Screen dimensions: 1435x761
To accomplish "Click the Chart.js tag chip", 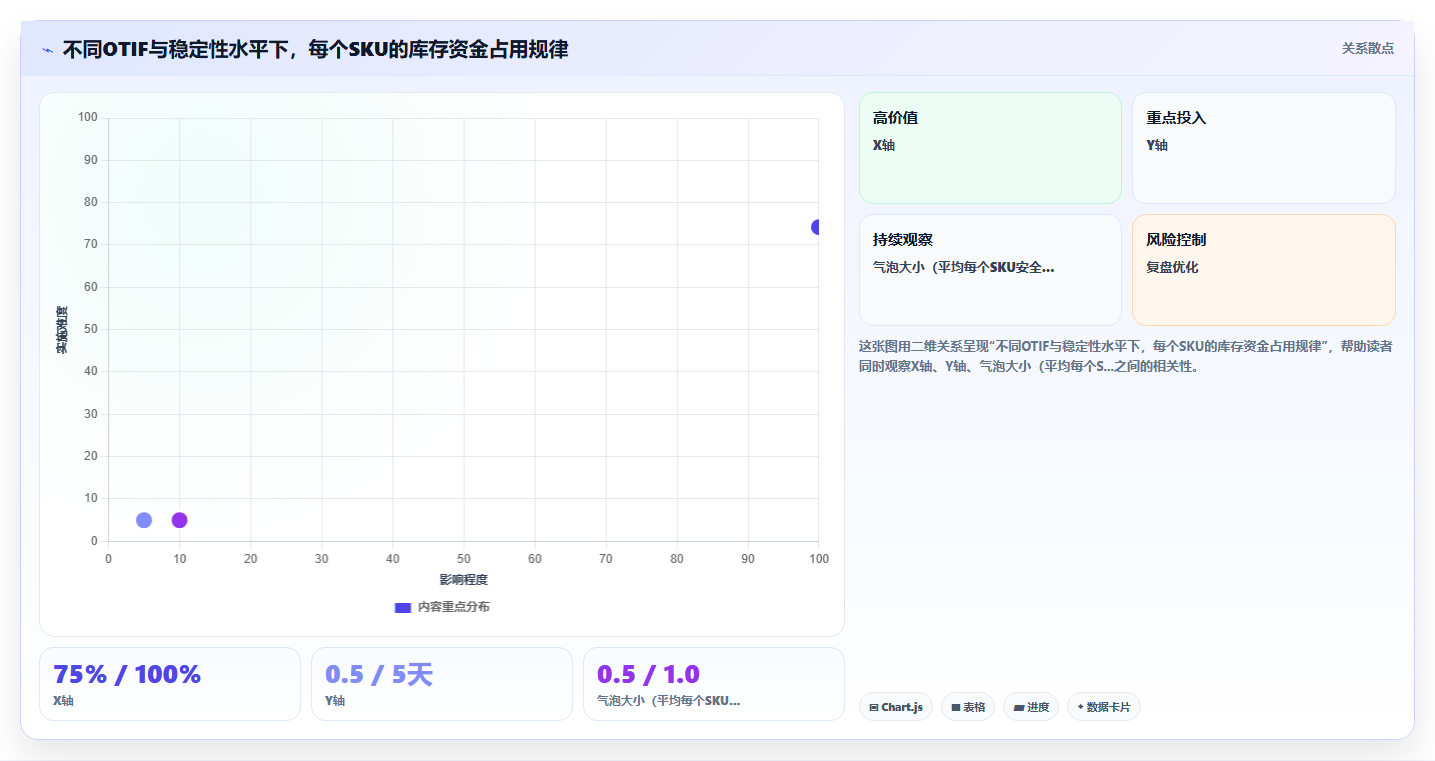I will click(896, 707).
